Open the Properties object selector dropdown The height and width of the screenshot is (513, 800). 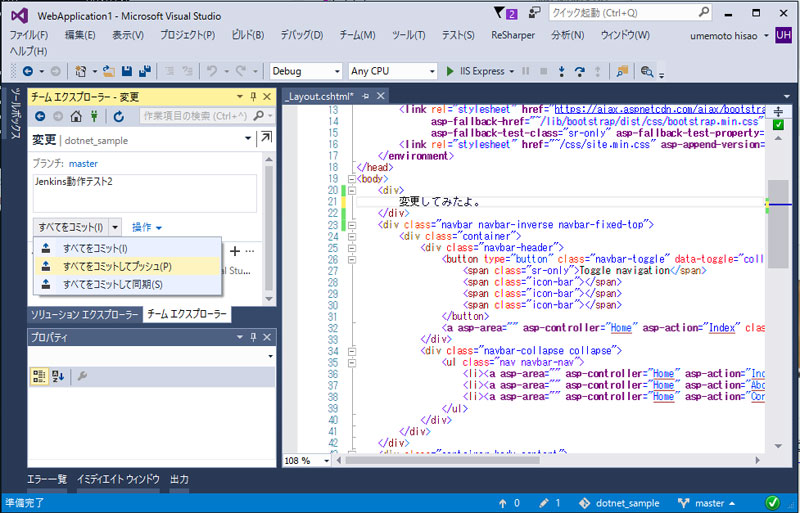pyautogui.click(x=271, y=356)
